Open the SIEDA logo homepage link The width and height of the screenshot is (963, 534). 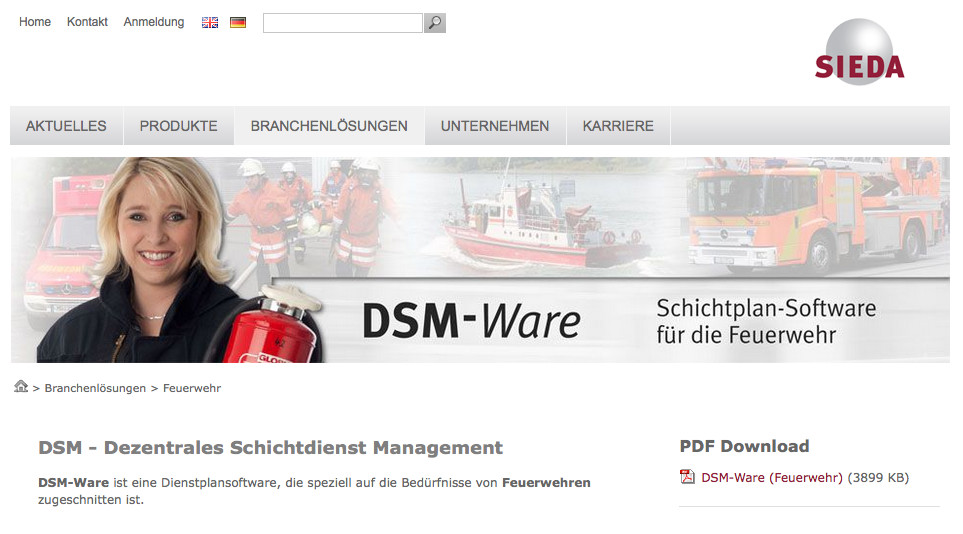coord(859,52)
